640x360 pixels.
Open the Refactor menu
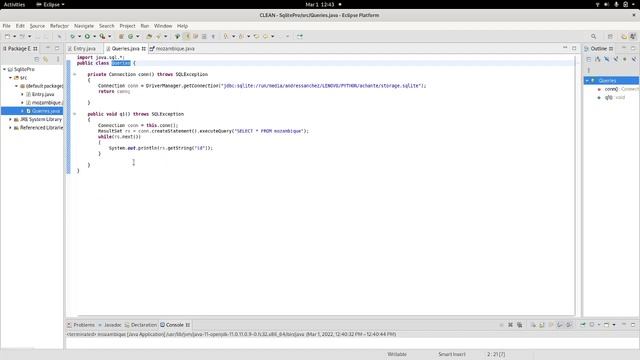59,26
